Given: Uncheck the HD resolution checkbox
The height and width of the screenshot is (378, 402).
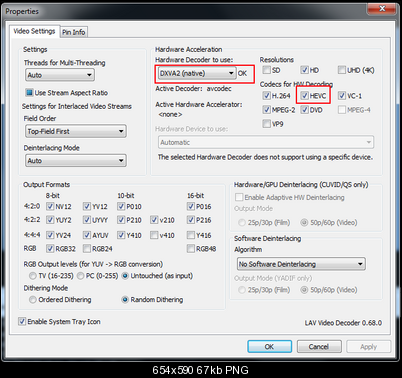Looking at the screenshot, I should tap(304, 70).
